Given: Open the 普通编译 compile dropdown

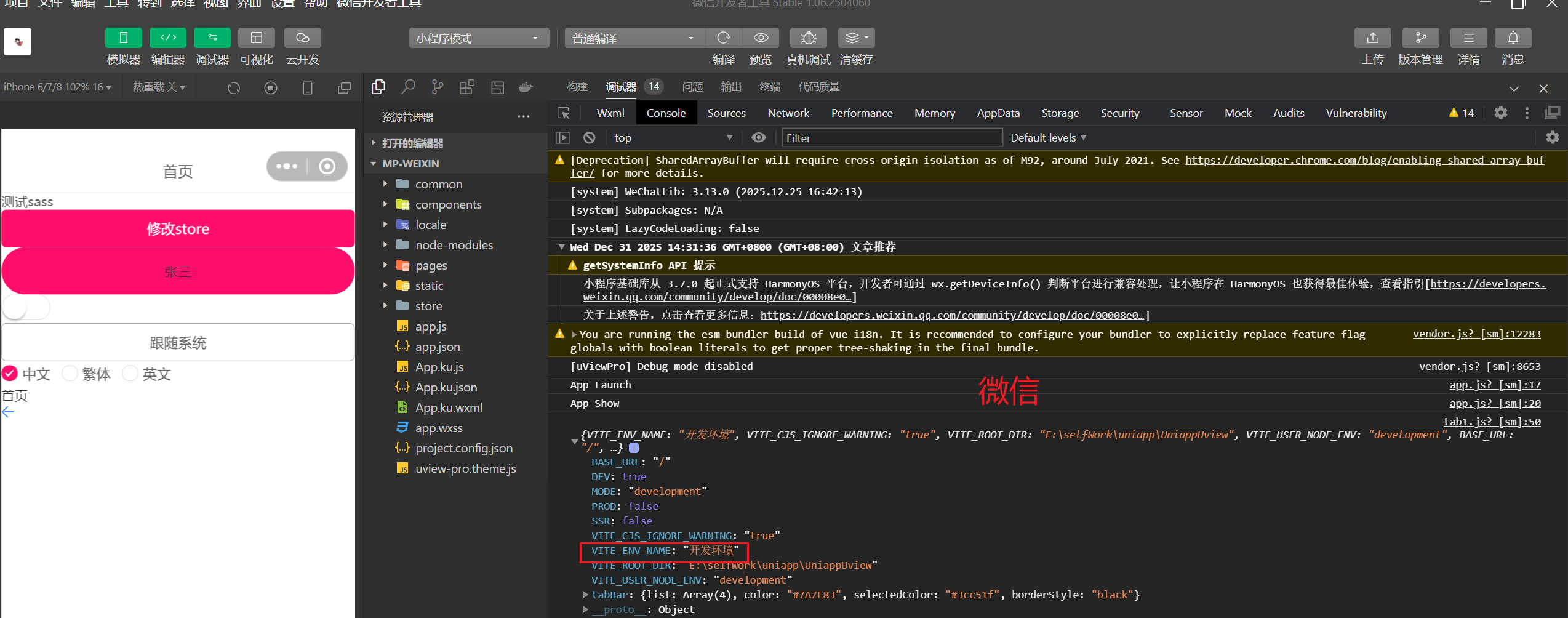Looking at the screenshot, I should coord(634,38).
